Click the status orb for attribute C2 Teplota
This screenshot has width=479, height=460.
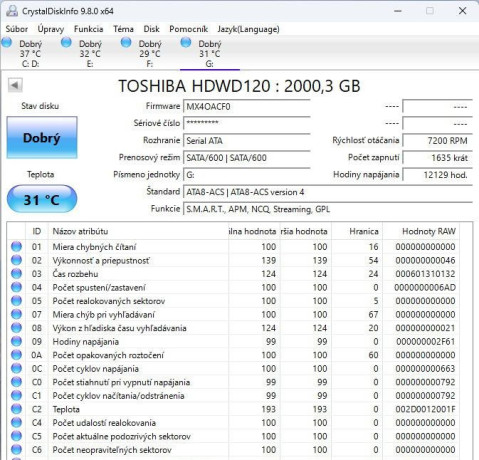(x=16, y=409)
